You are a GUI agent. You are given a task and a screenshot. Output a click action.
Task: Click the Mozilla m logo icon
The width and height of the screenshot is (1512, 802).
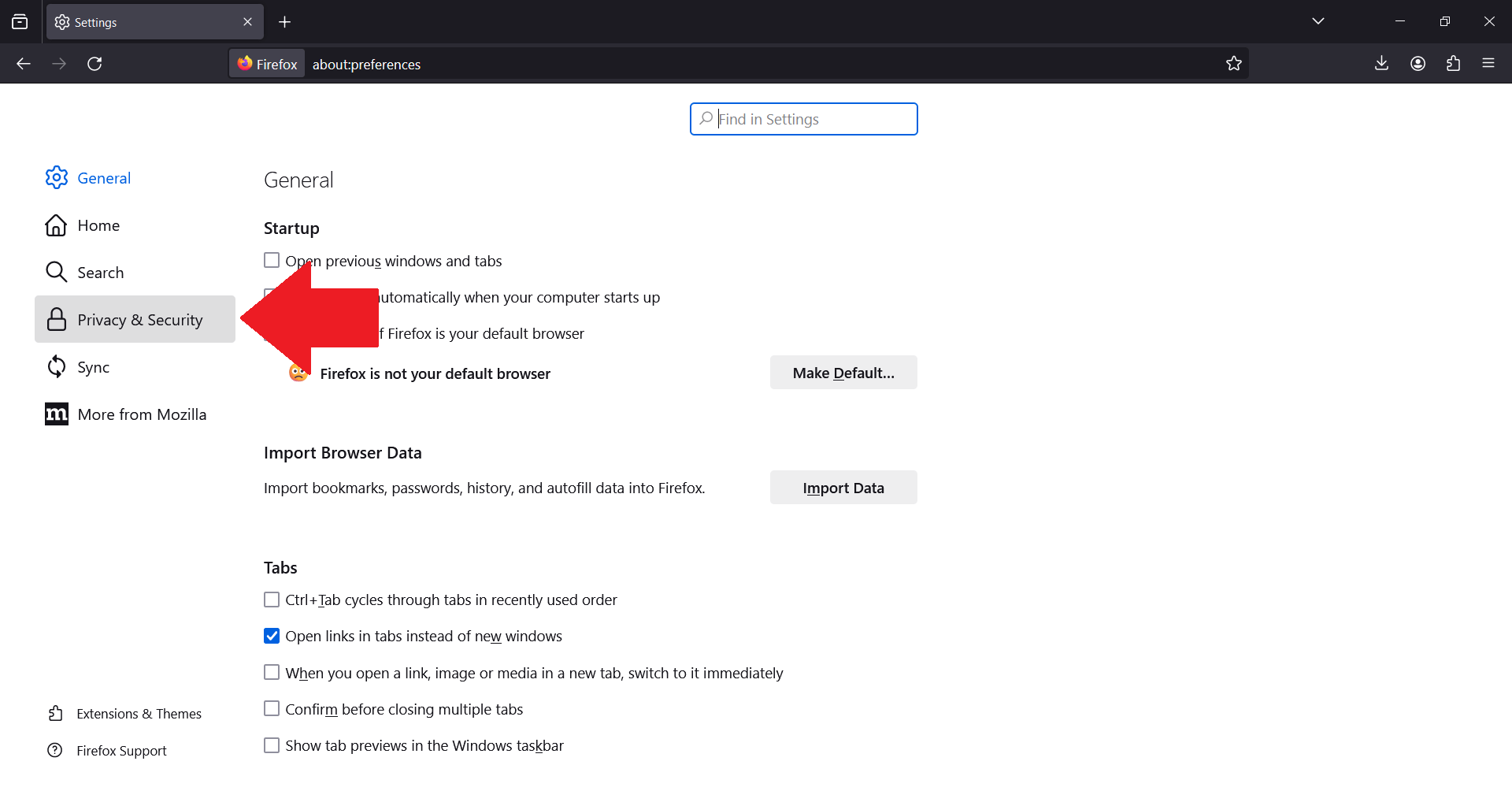pyautogui.click(x=57, y=414)
